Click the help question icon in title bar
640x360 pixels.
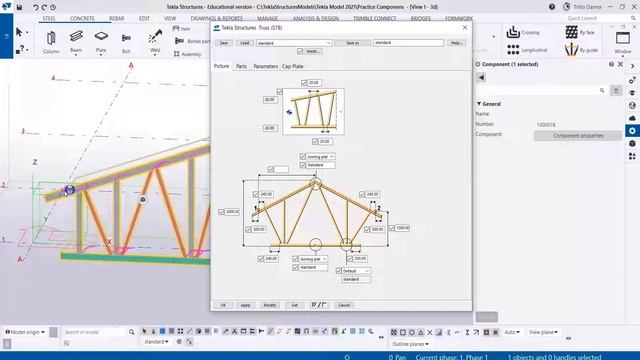(552, 7)
